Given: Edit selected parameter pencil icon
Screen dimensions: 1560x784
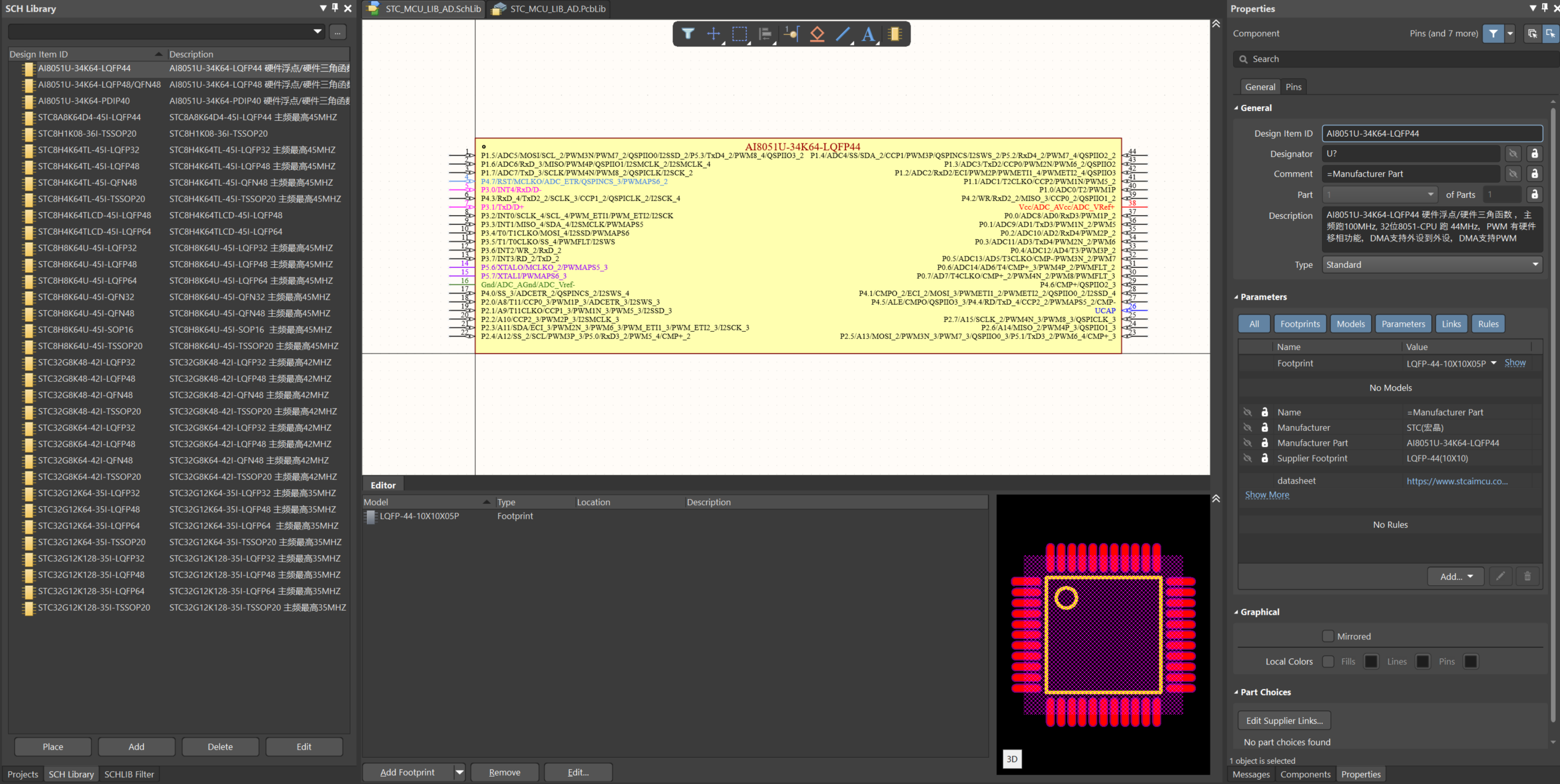Looking at the screenshot, I should pyautogui.click(x=1500, y=576).
